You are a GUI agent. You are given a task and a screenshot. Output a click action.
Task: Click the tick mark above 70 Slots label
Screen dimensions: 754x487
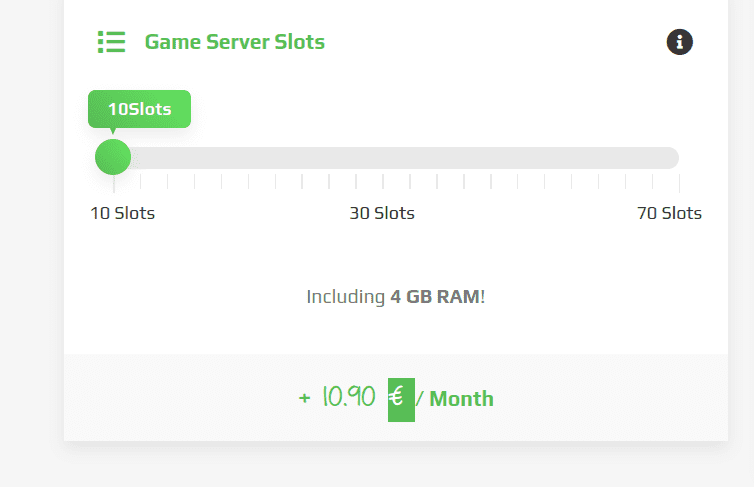679,182
